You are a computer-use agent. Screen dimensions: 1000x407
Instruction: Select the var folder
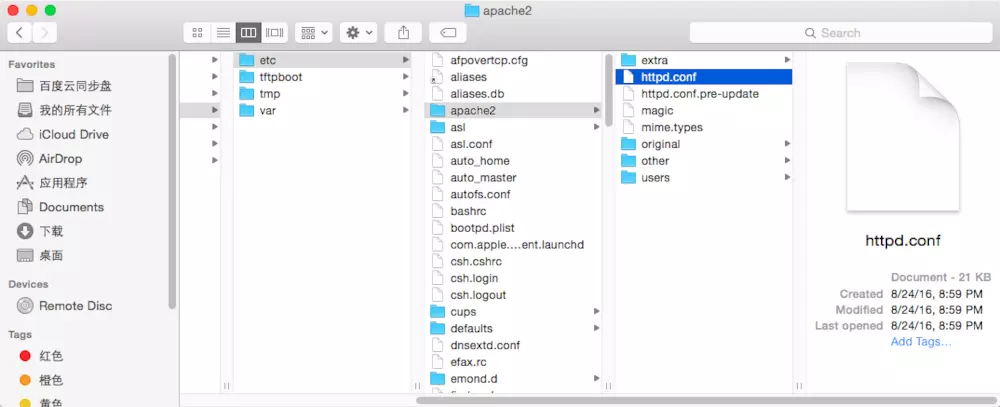pos(322,110)
